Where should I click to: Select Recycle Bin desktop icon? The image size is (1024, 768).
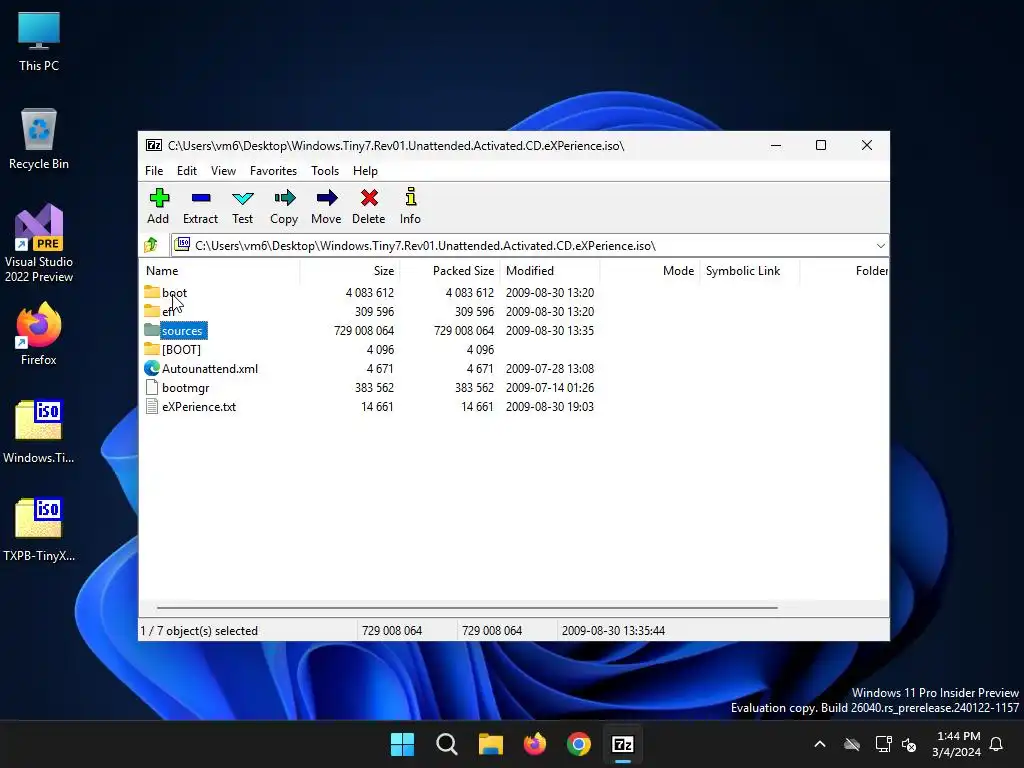[39, 140]
